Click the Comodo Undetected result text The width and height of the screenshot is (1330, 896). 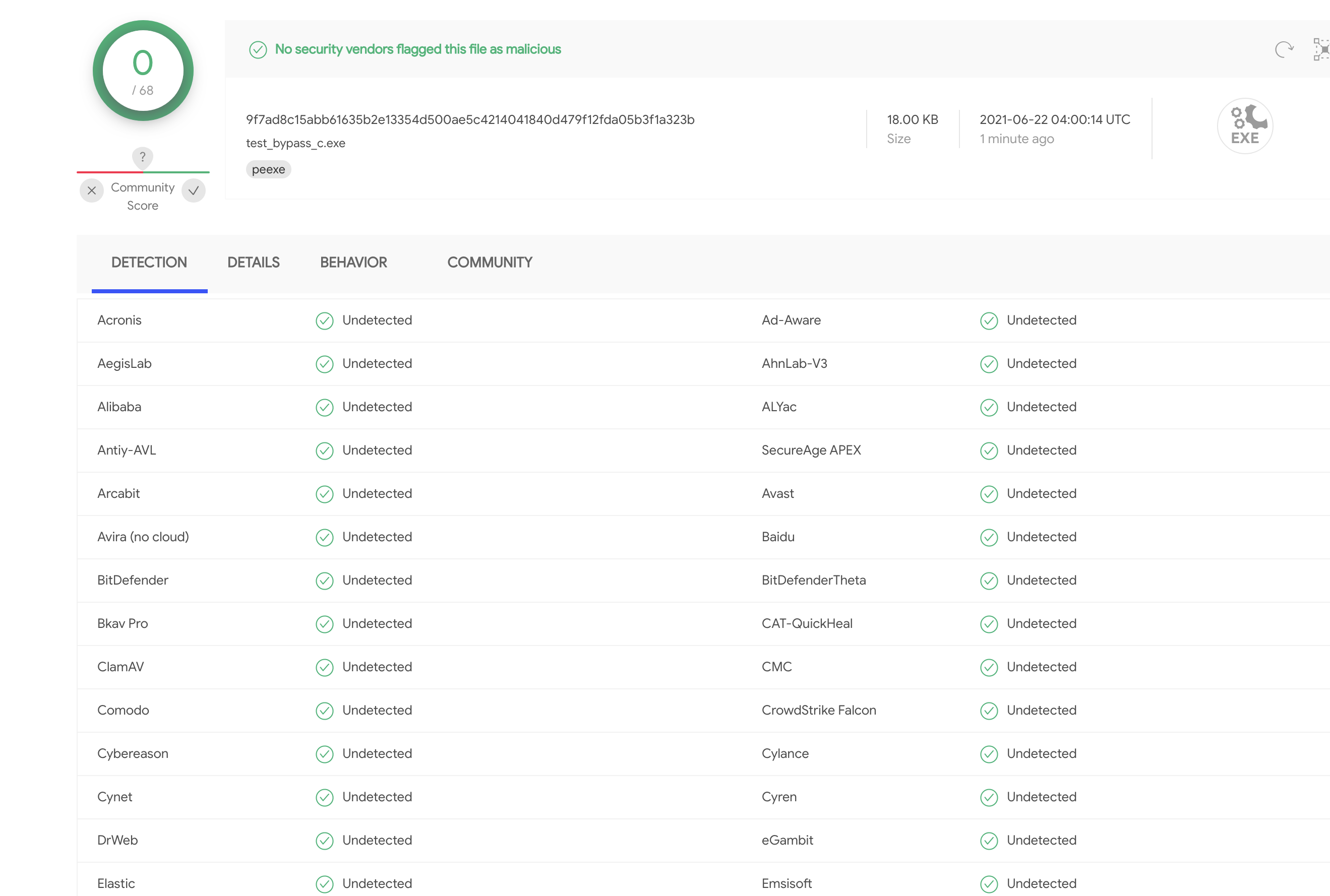coord(377,710)
